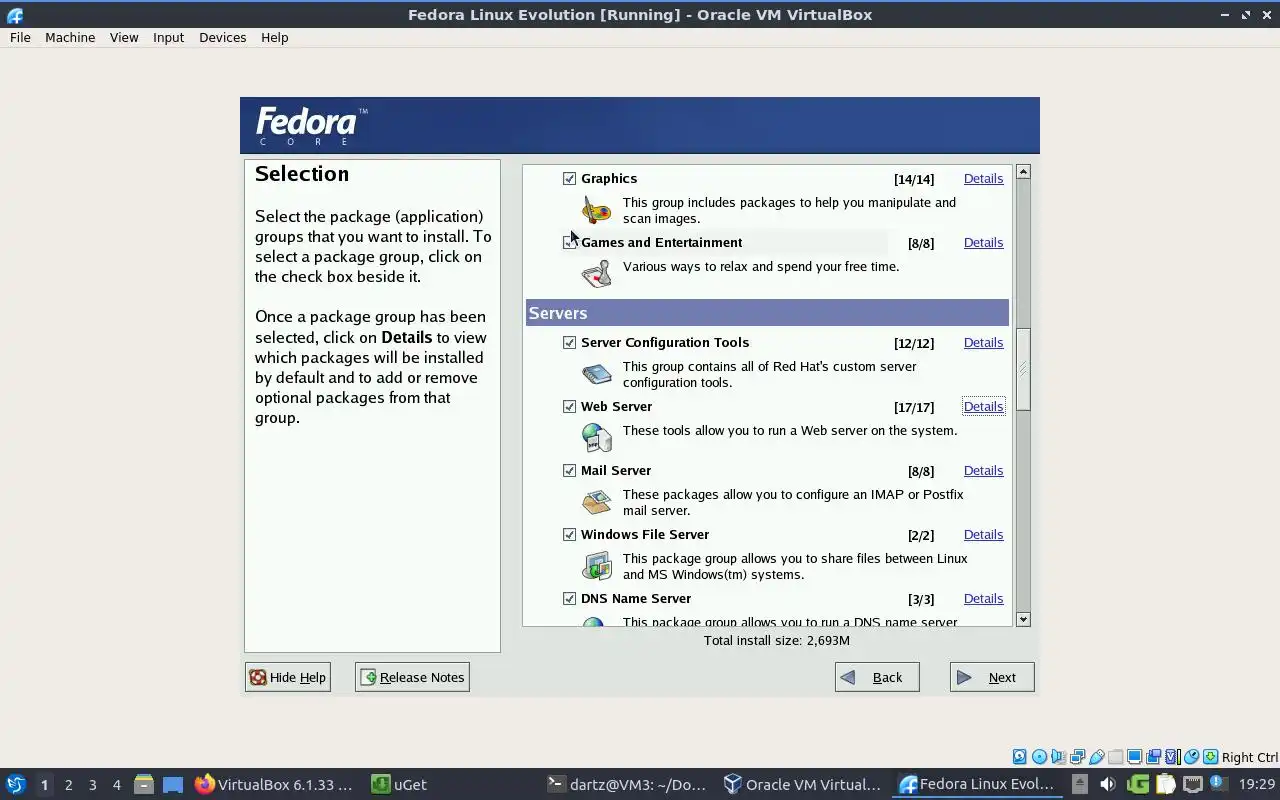Click the notifications tray icon
The image size is (1280, 800).
(1217, 783)
